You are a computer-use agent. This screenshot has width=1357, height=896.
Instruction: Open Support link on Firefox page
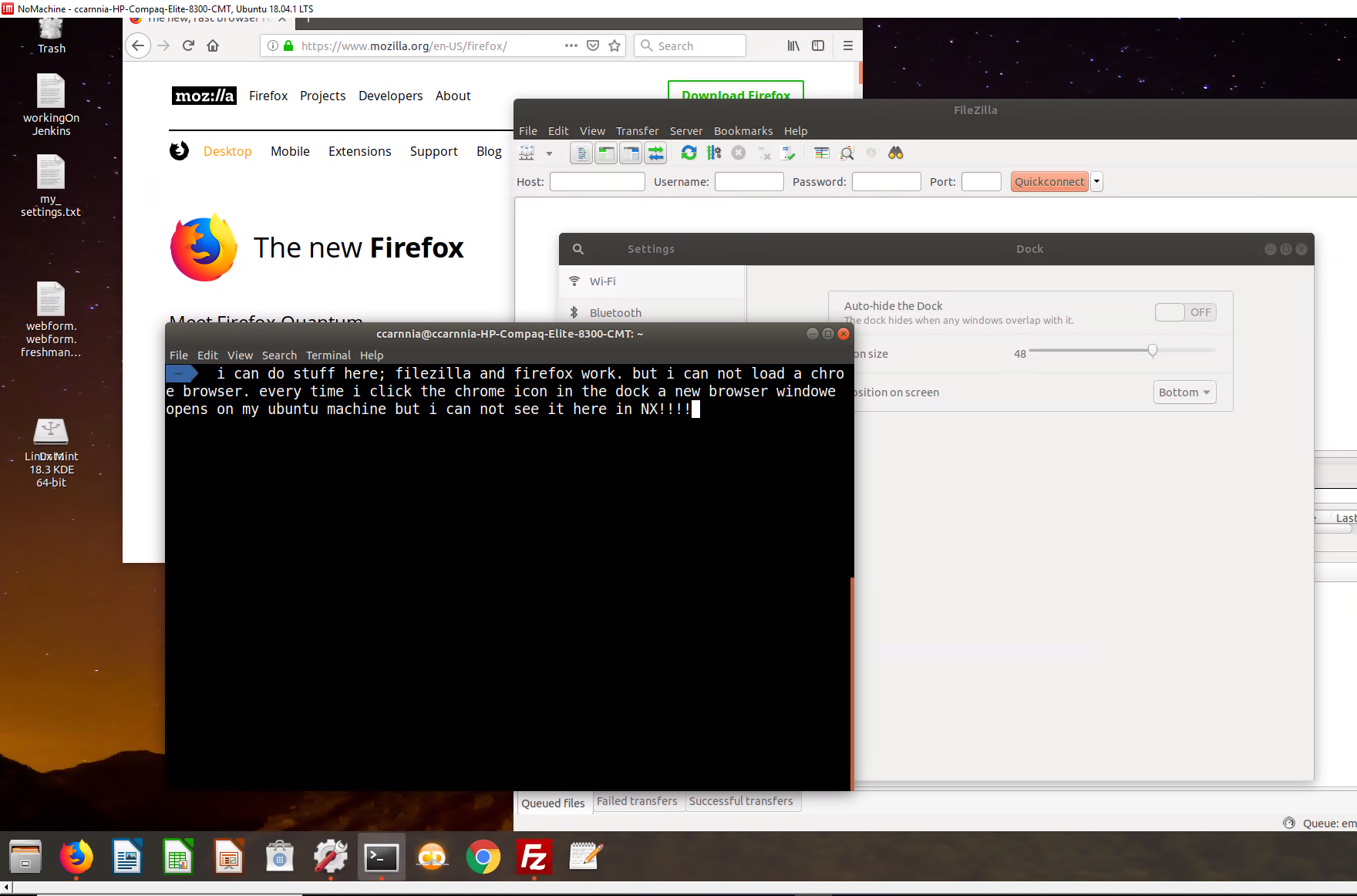[434, 151]
